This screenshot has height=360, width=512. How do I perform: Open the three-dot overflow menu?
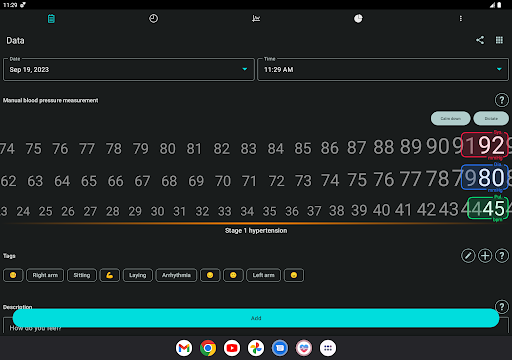click(x=461, y=19)
